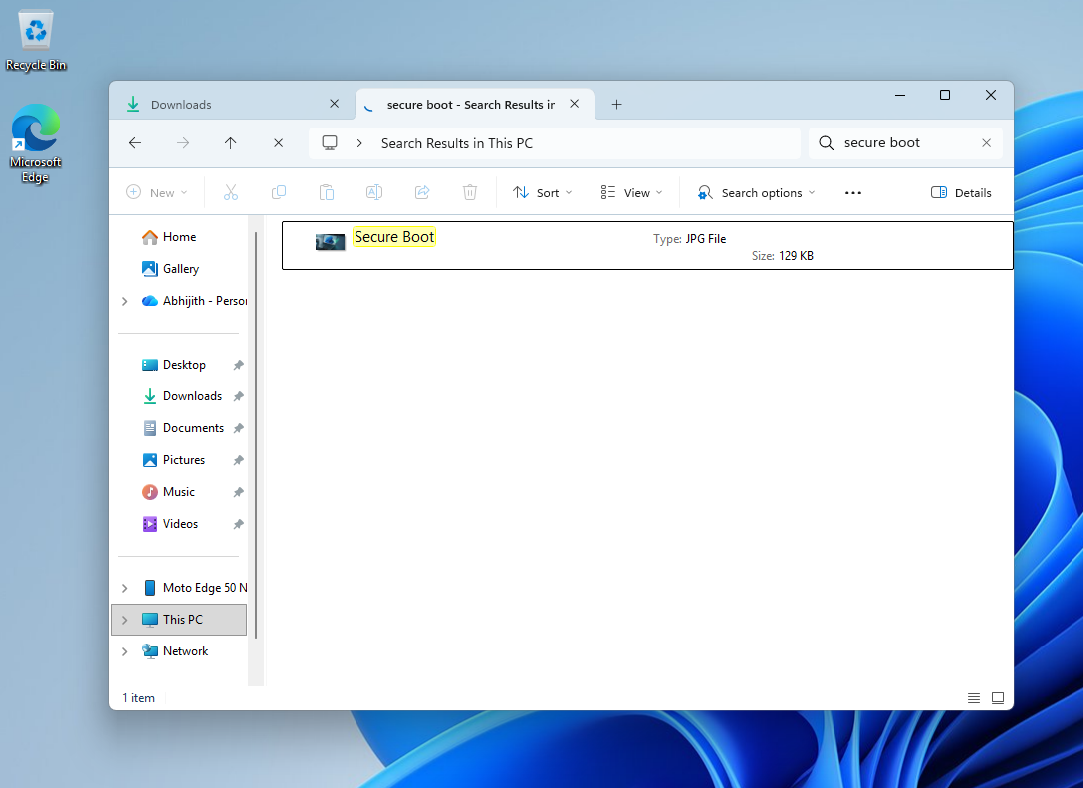
Task: Open the Recycle Bin desktop icon
Action: pyautogui.click(x=36, y=40)
